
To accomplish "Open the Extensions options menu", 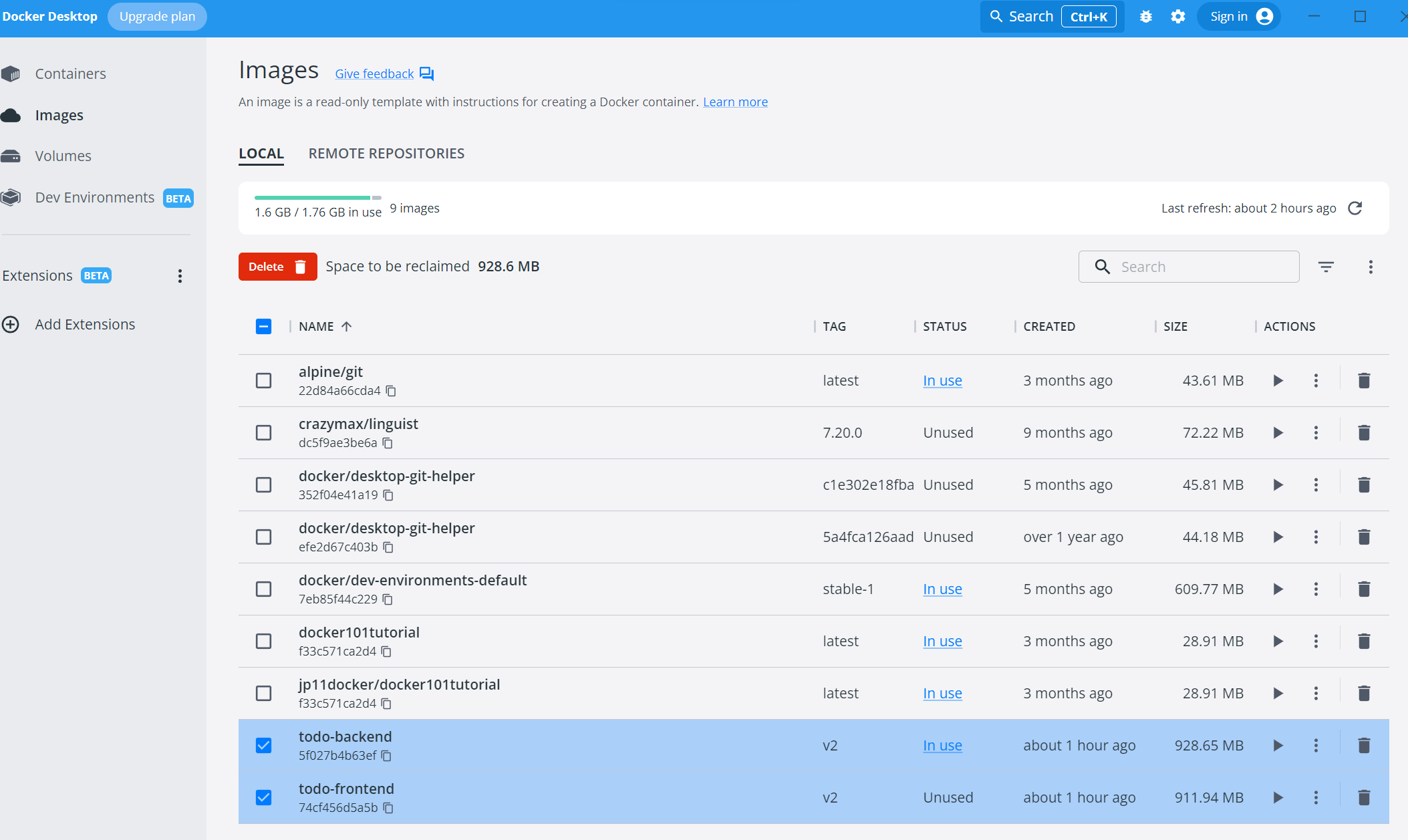I will point(179,275).
